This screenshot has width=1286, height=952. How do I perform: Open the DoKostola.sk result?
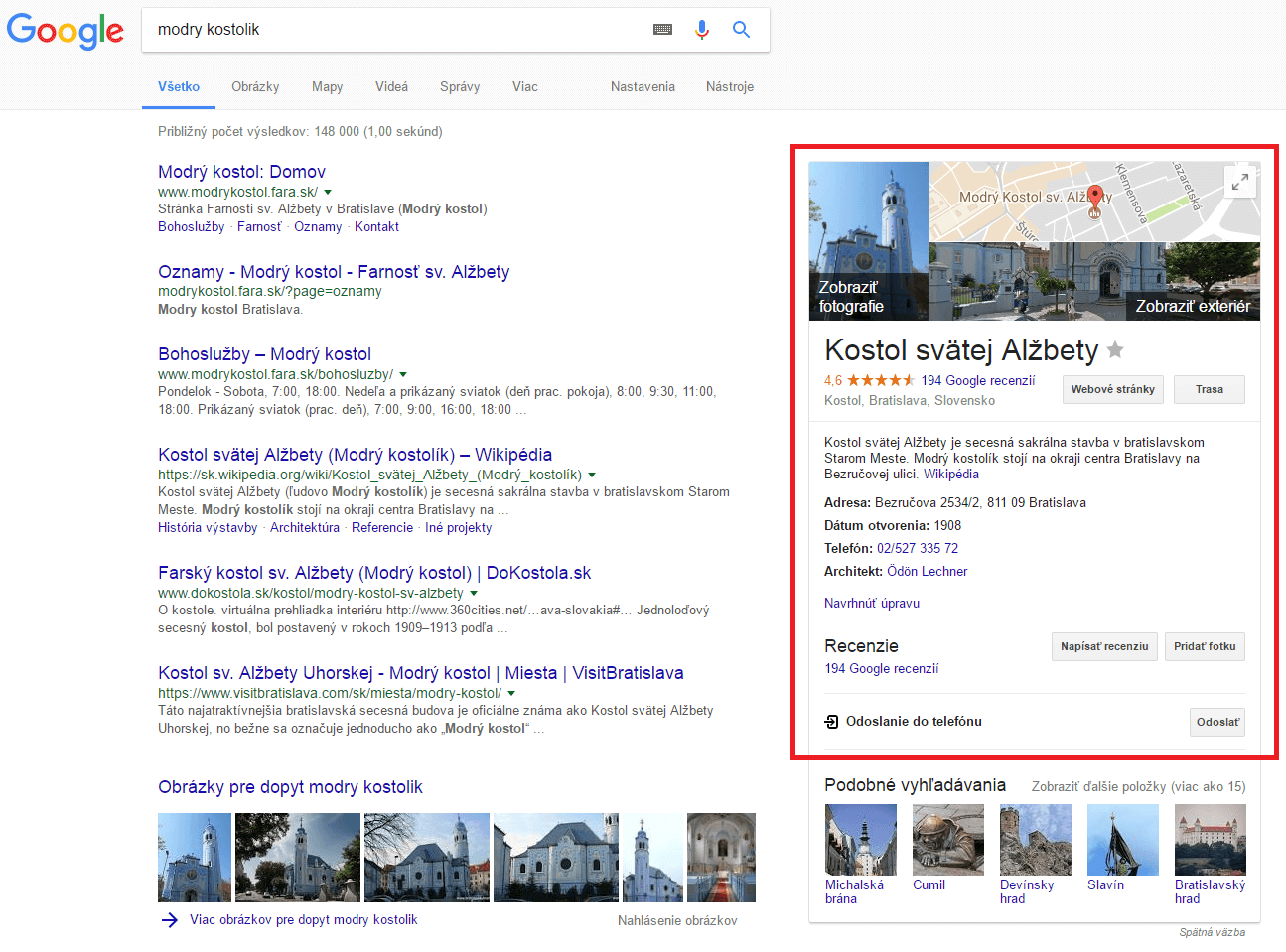374,573
